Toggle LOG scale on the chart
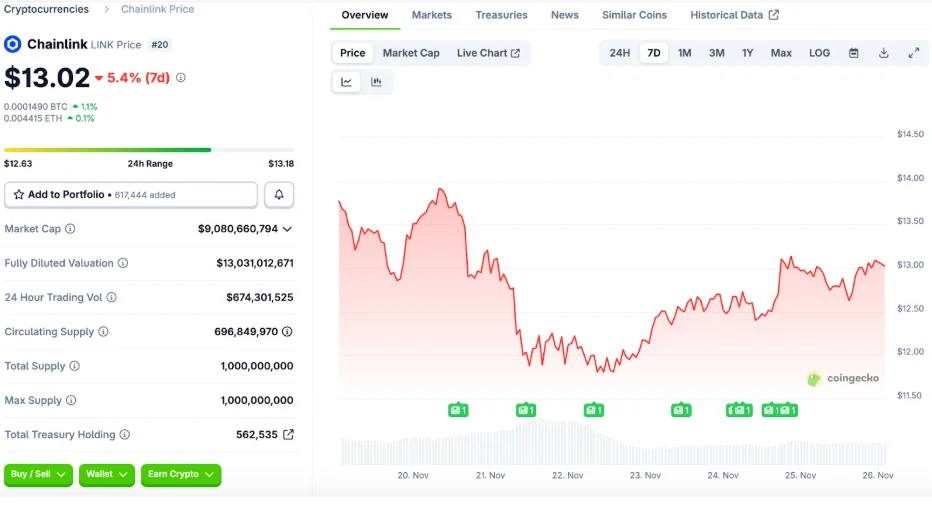The image size is (932, 508). pos(819,53)
